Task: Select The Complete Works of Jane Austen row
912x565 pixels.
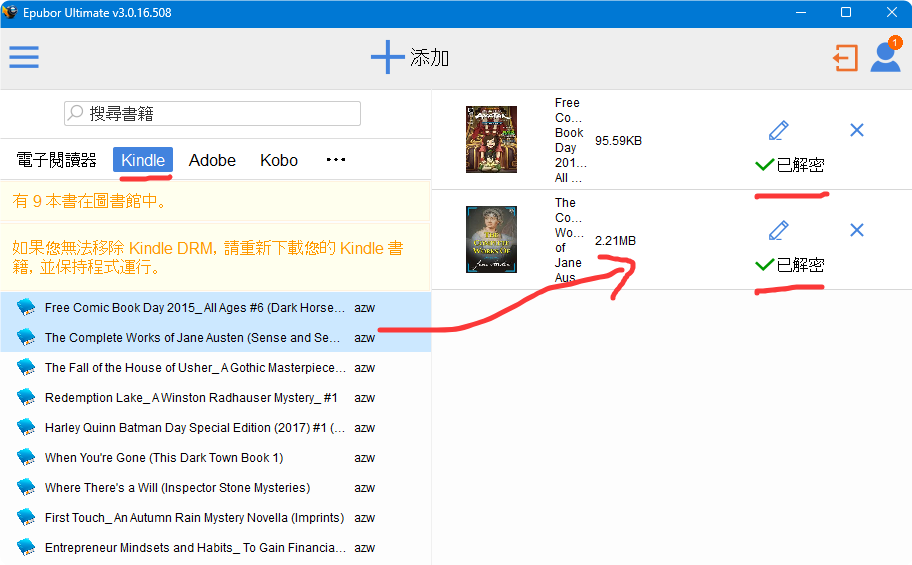Action: click(x=216, y=337)
